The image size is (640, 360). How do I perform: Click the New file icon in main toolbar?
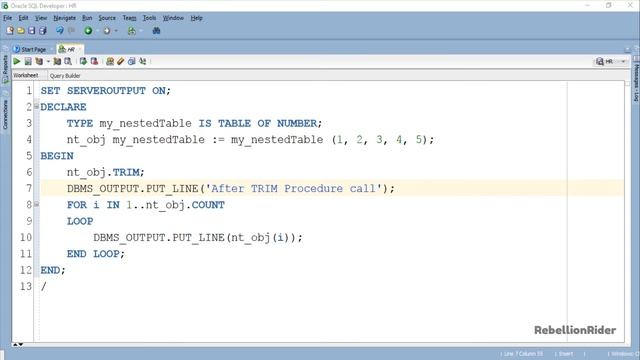[10, 31]
